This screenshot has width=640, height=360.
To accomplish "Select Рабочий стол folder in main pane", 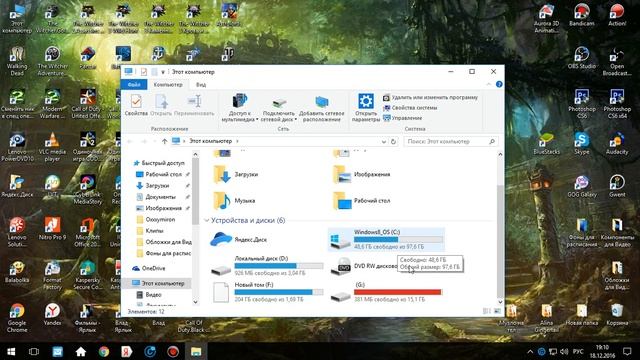I will pos(362,200).
